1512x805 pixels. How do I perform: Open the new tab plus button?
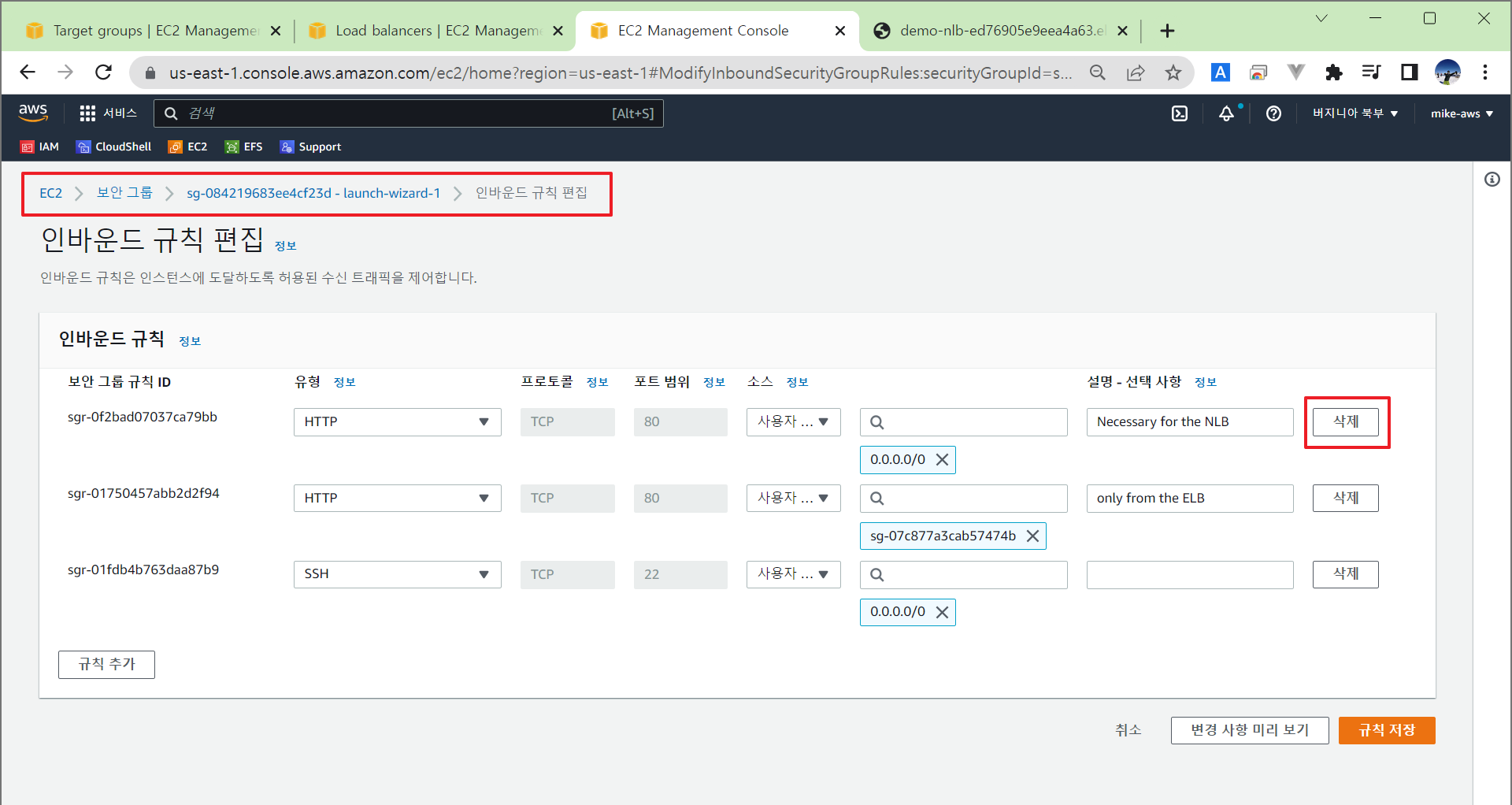point(1167,31)
